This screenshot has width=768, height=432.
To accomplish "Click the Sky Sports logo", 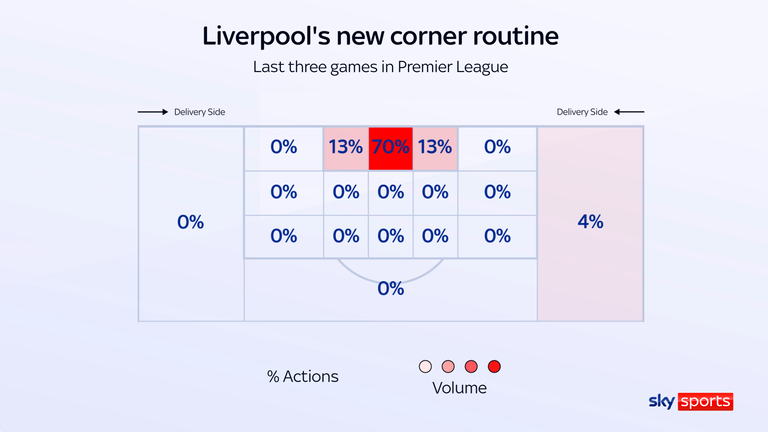I will (x=690, y=402).
